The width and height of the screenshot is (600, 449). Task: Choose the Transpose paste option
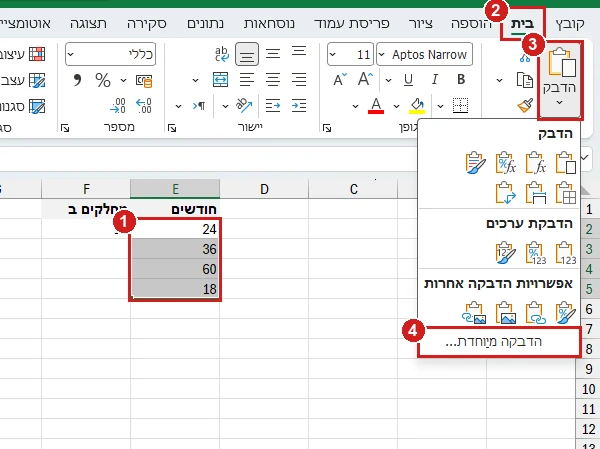[505, 193]
